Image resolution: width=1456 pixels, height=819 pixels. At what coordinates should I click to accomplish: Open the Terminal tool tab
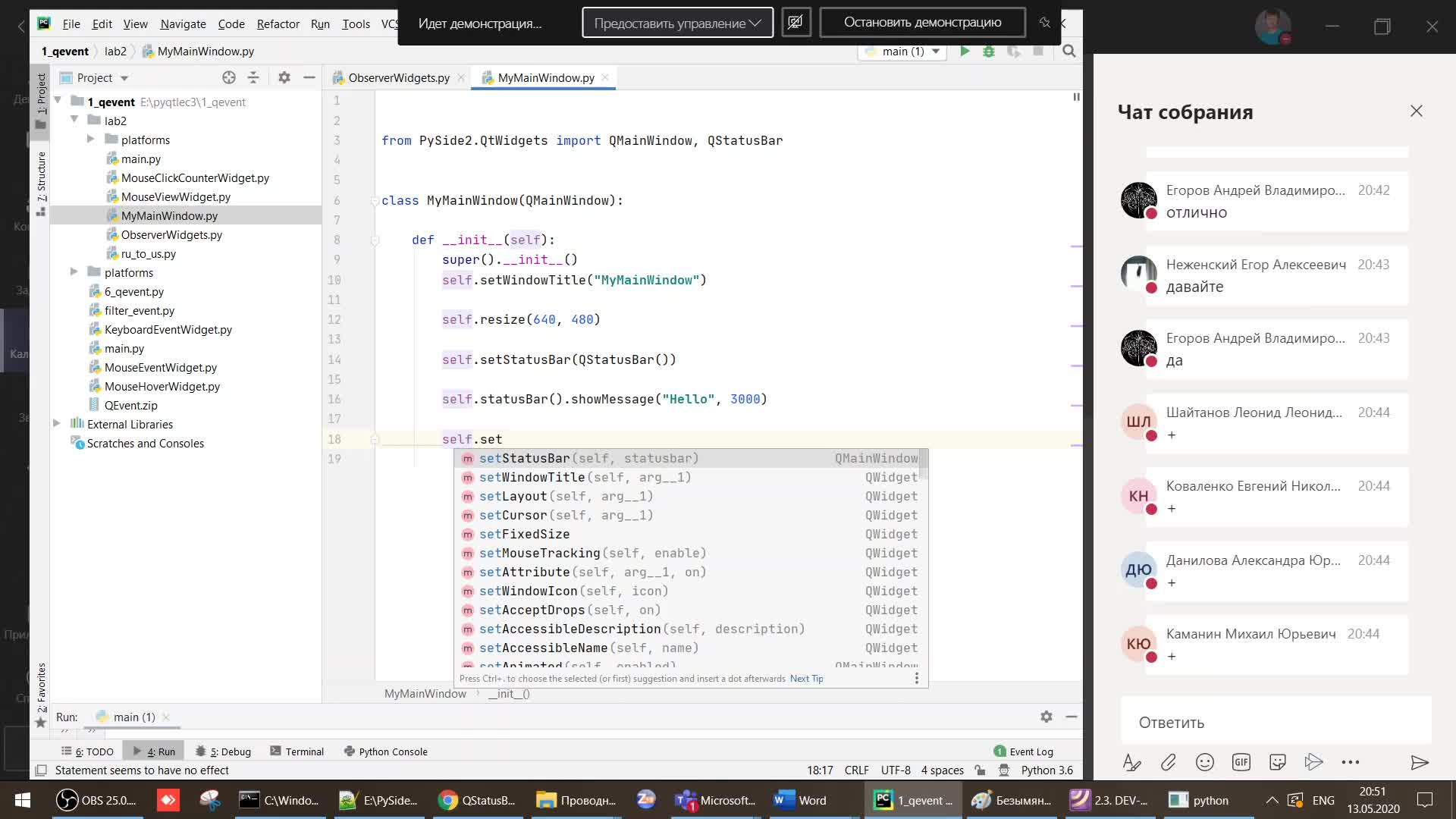(297, 752)
